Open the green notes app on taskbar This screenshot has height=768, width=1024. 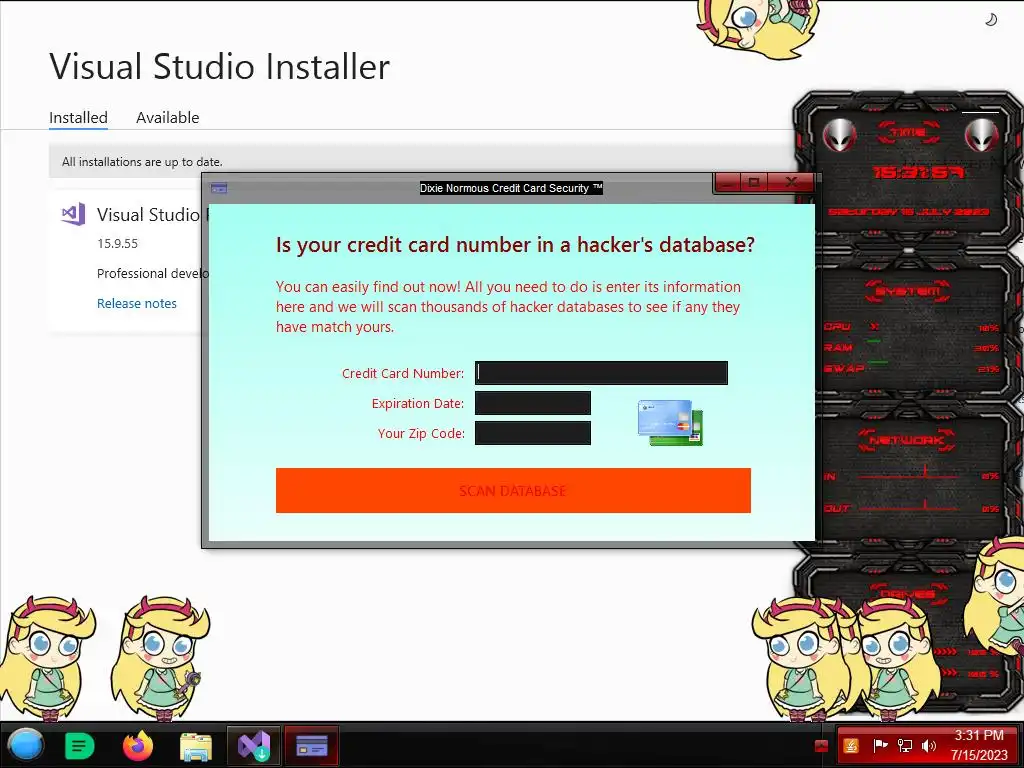tap(80, 746)
